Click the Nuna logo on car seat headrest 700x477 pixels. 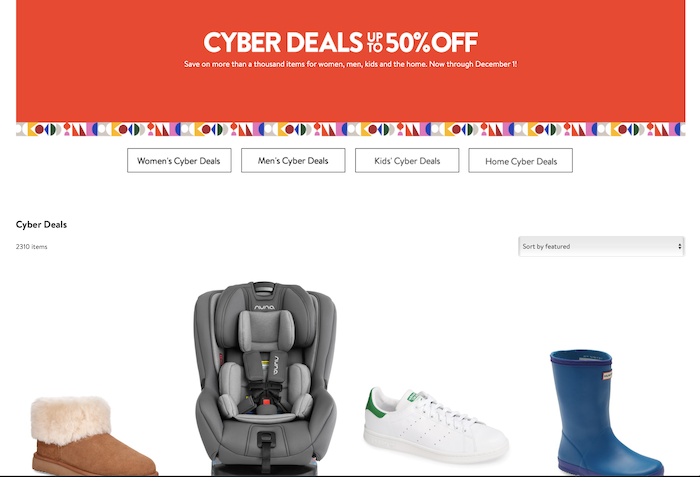pos(264,307)
